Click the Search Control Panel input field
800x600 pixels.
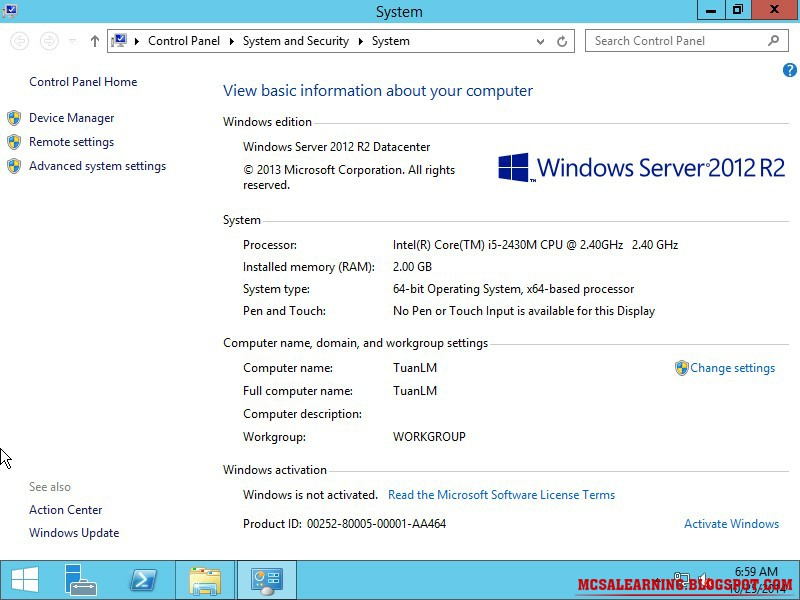[x=670, y=41]
